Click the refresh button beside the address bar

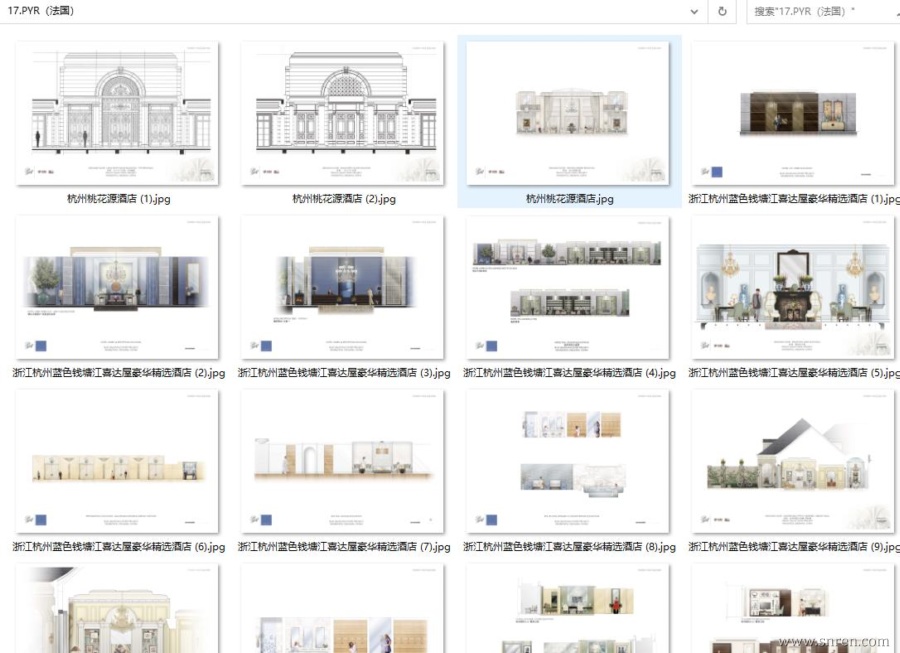pos(722,11)
